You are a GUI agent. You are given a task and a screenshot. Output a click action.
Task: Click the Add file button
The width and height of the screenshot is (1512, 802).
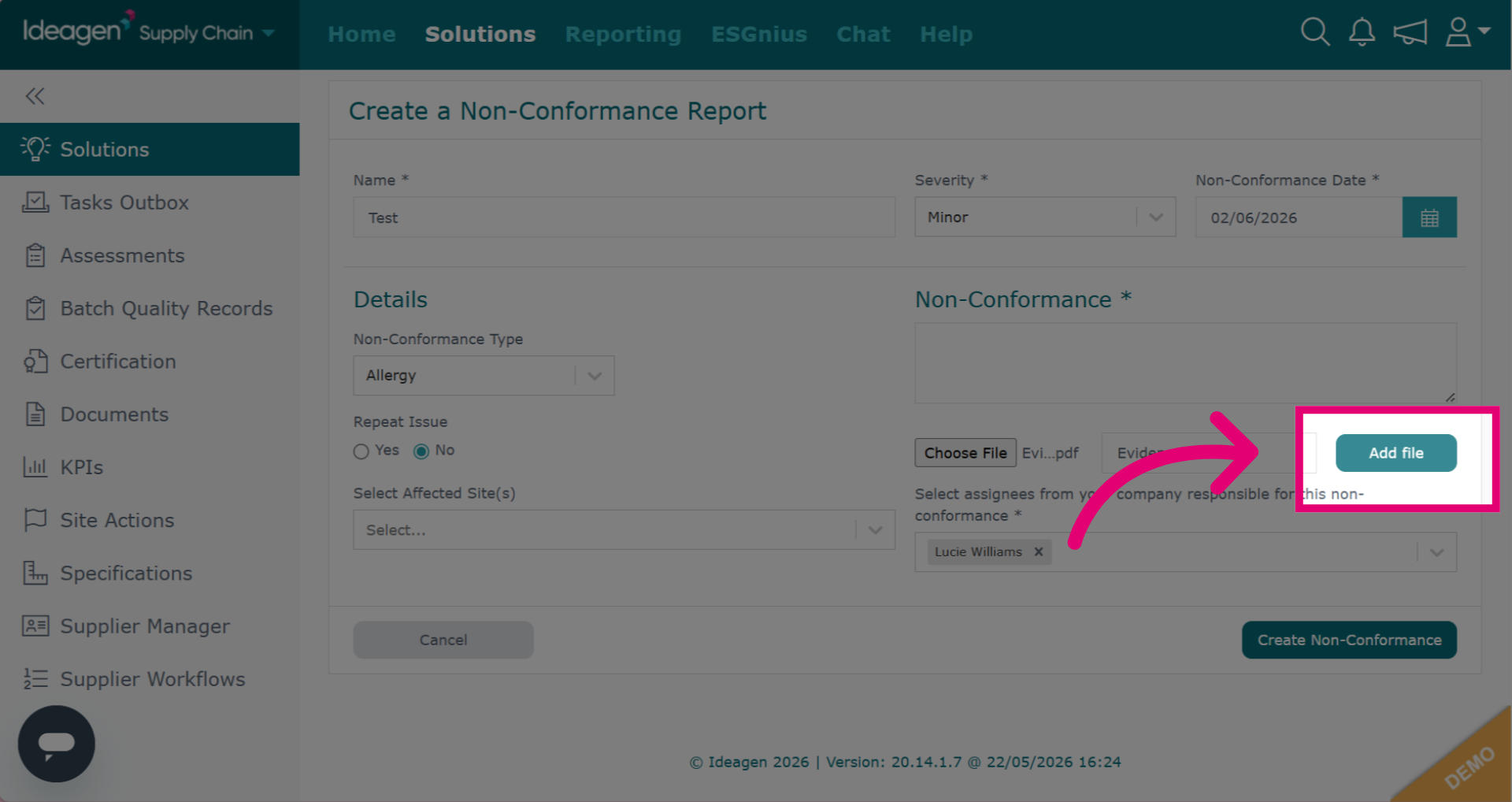(x=1396, y=453)
